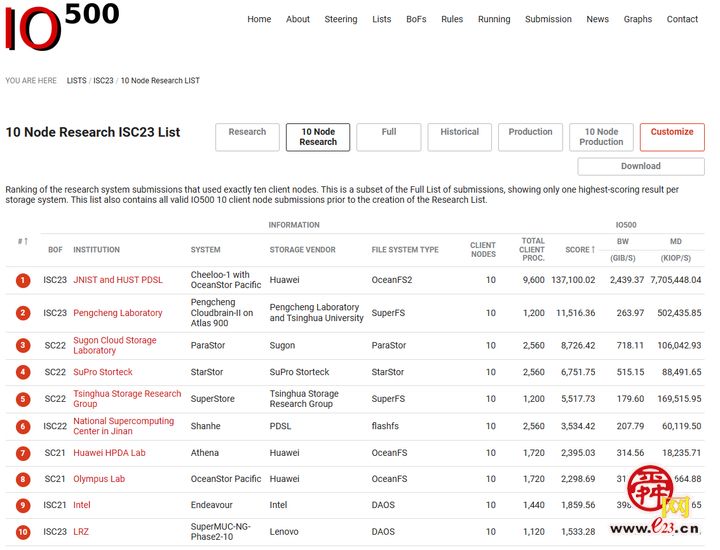This screenshot has height=550, width=720.
Task: Switch to the Research list tab
Action: tap(247, 137)
